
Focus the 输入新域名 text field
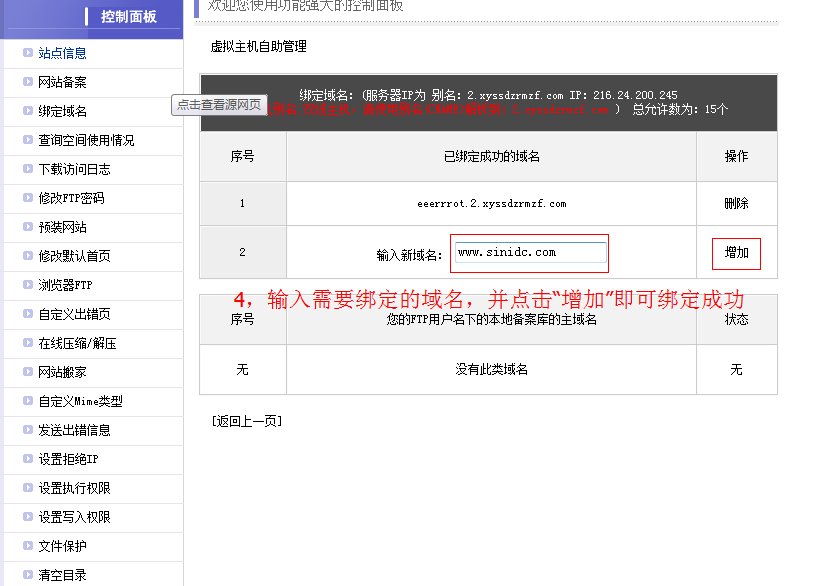pos(530,253)
